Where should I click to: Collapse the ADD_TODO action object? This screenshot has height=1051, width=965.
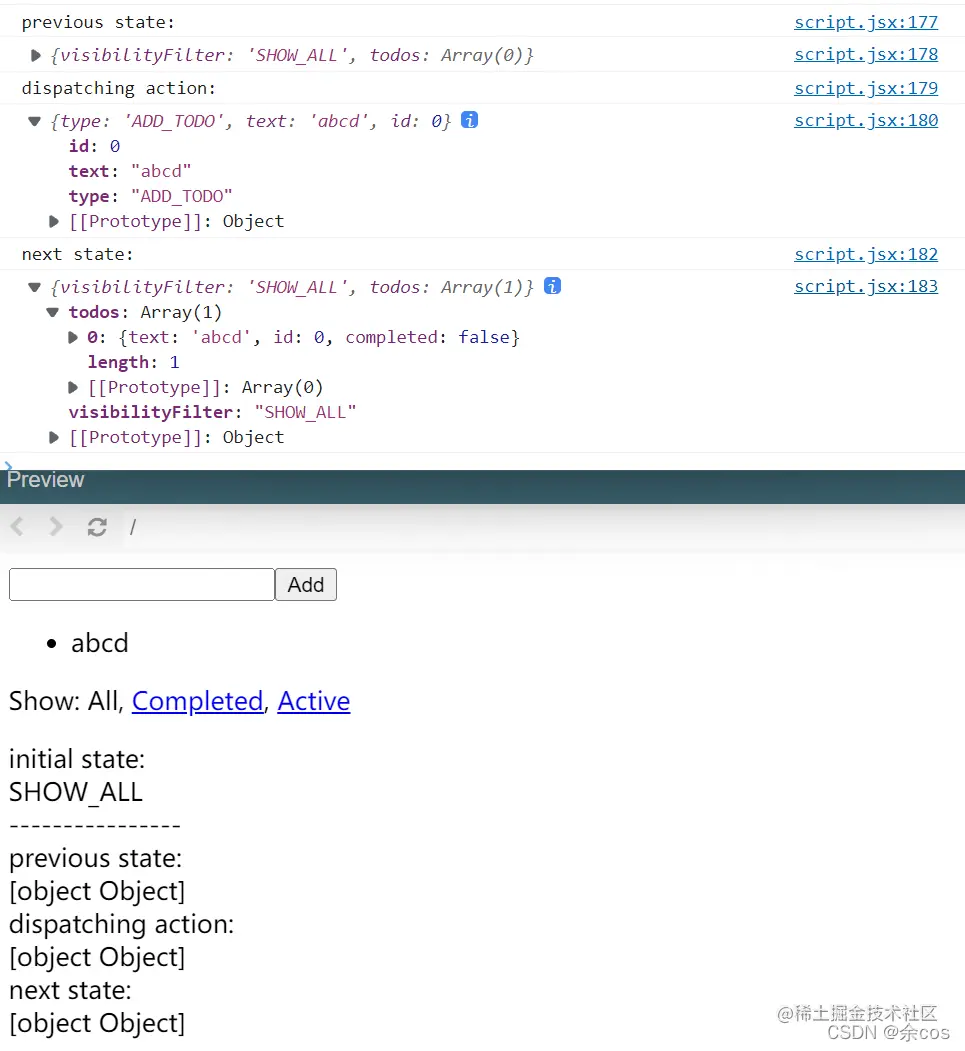point(34,121)
